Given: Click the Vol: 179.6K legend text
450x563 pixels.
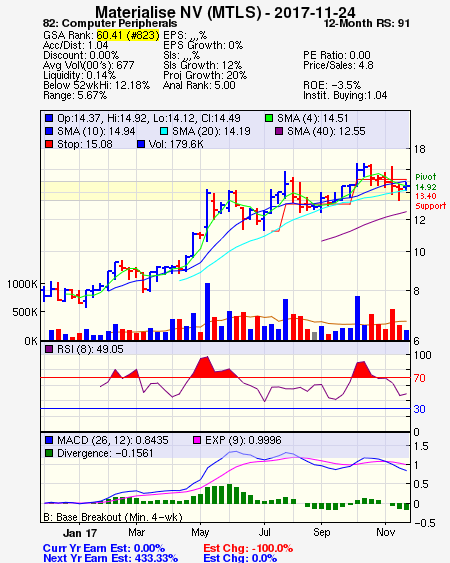Looking at the screenshot, I should [176, 144].
